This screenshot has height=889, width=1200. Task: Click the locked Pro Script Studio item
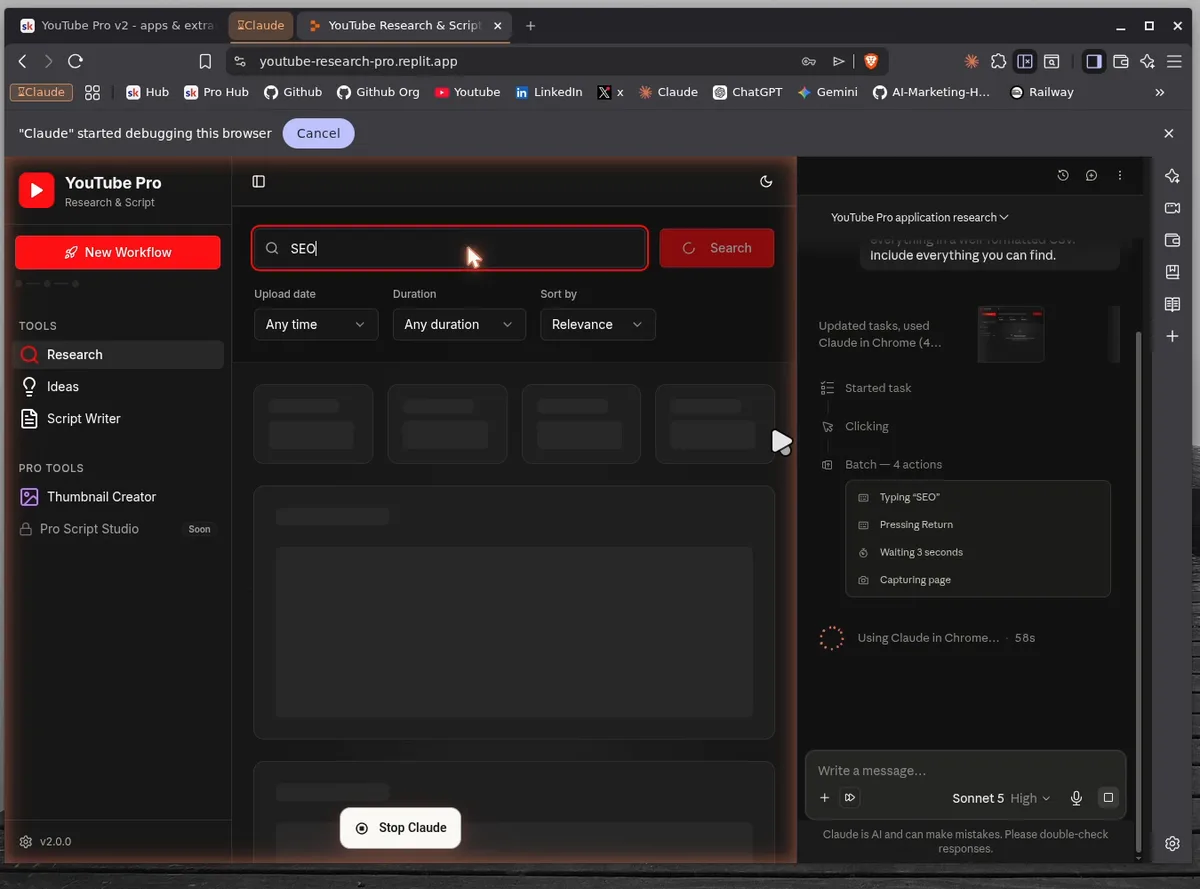118,528
